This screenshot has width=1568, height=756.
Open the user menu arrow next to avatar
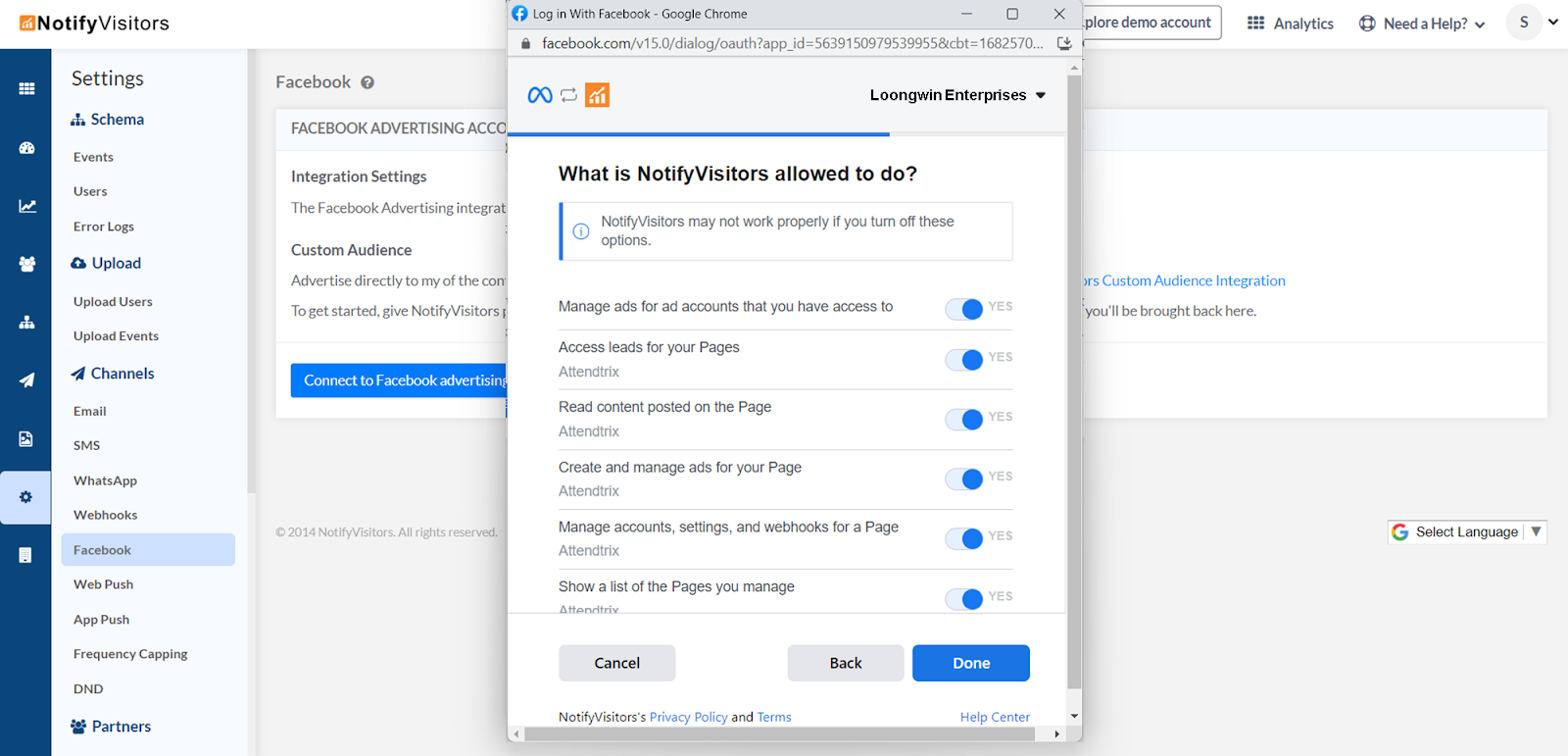tap(1553, 22)
